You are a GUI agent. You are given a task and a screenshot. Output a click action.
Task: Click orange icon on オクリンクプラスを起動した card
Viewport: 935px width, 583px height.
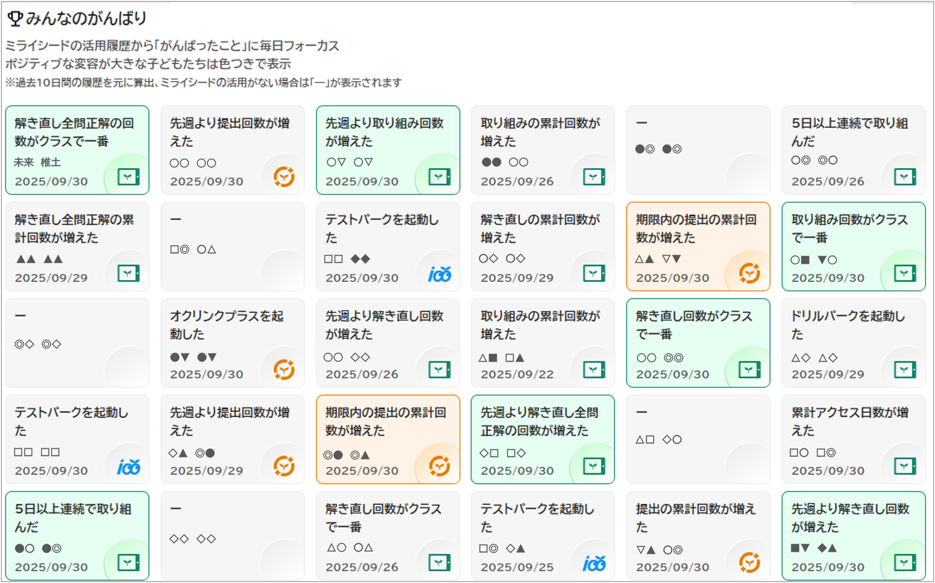[x=284, y=370]
